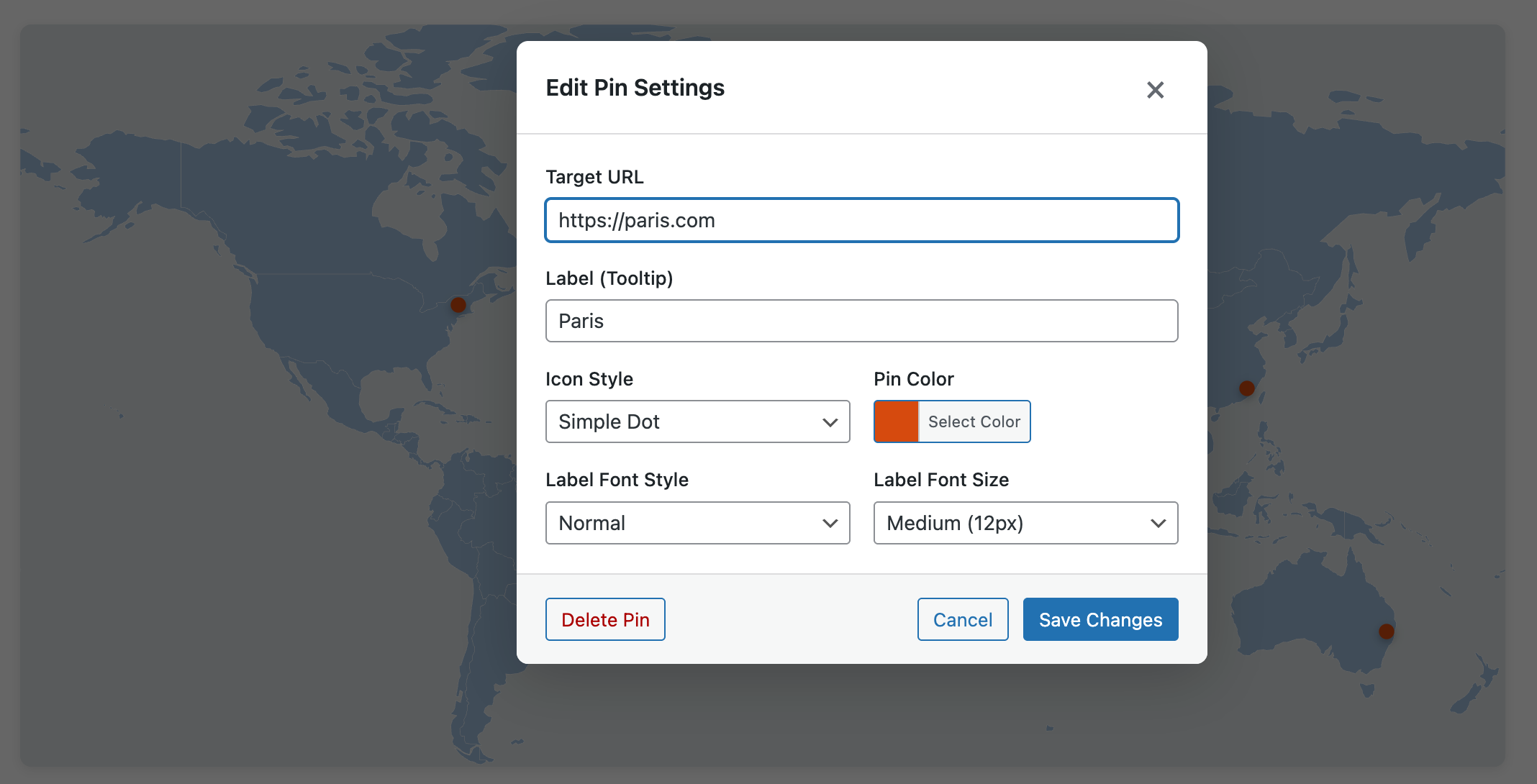The image size is (1537, 784).
Task: Click the Label (Tooltip) text field
Action: pos(861,321)
